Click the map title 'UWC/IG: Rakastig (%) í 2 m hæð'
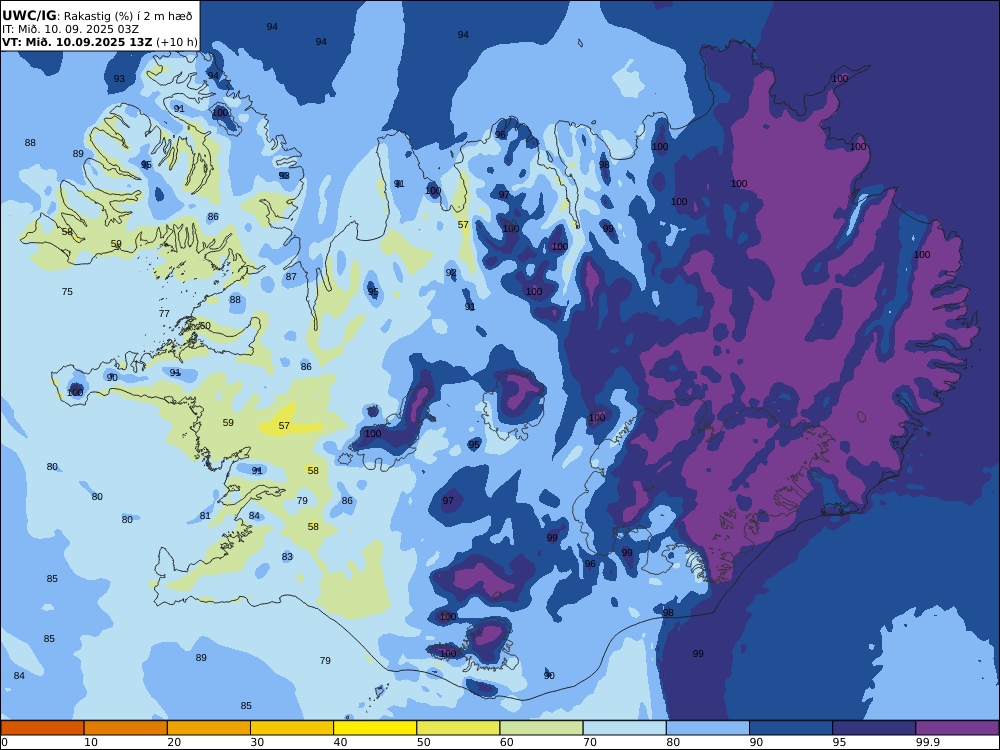Screen dimensions: 1000x750 pos(97,16)
